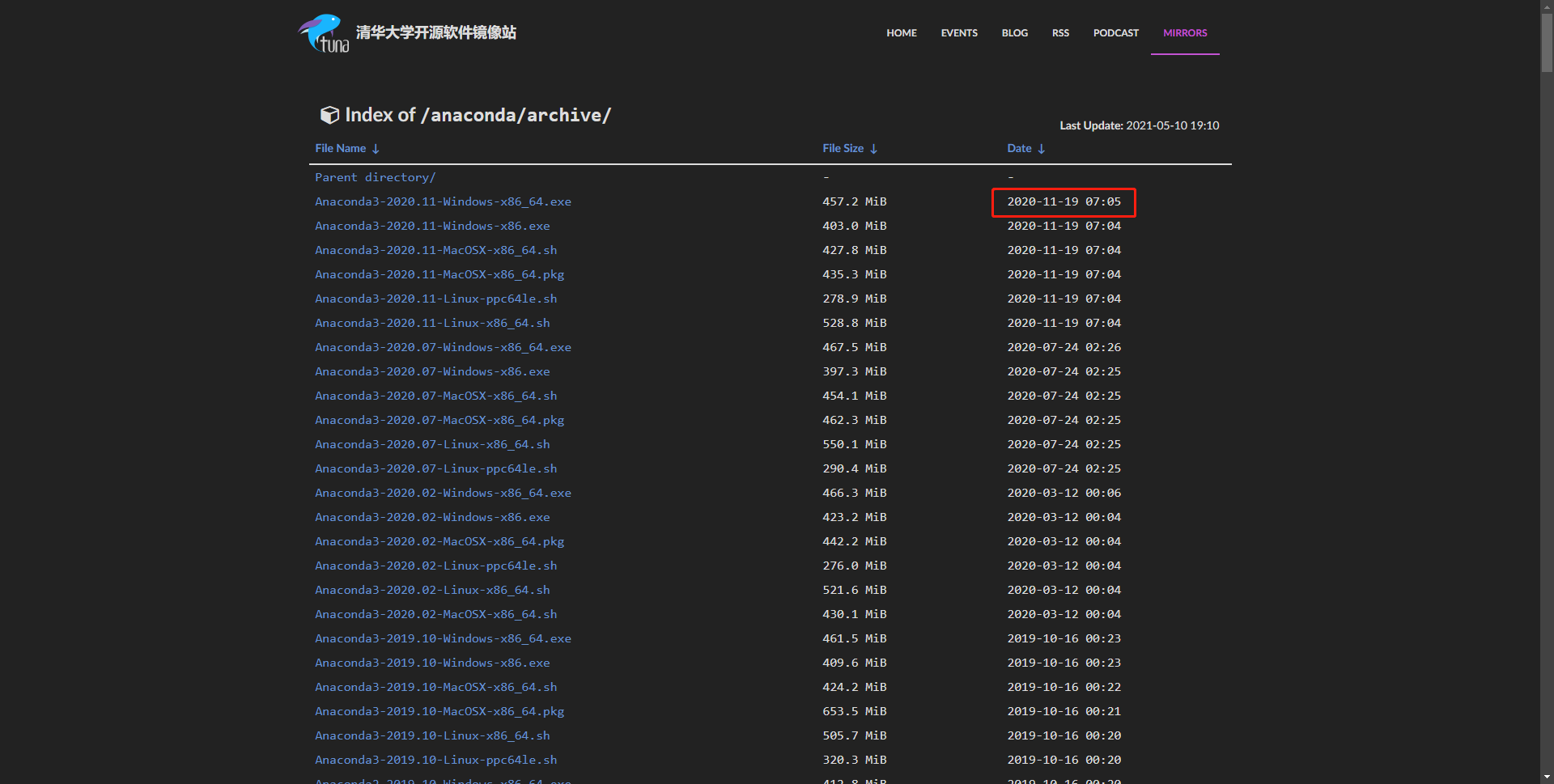Open the Parent directory/ link
1554x784 pixels.
[376, 177]
